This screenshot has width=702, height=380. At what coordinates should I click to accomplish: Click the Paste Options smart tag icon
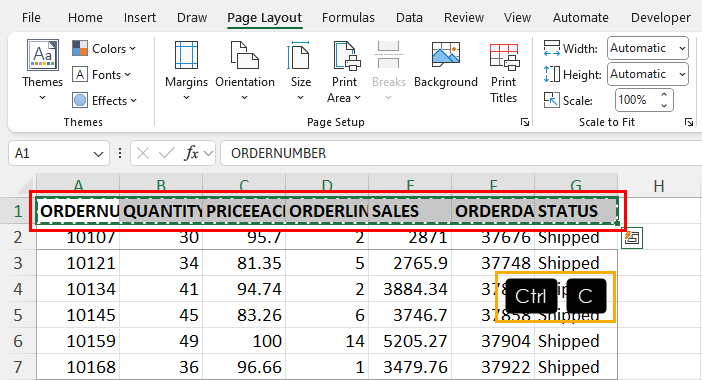(x=632, y=238)
